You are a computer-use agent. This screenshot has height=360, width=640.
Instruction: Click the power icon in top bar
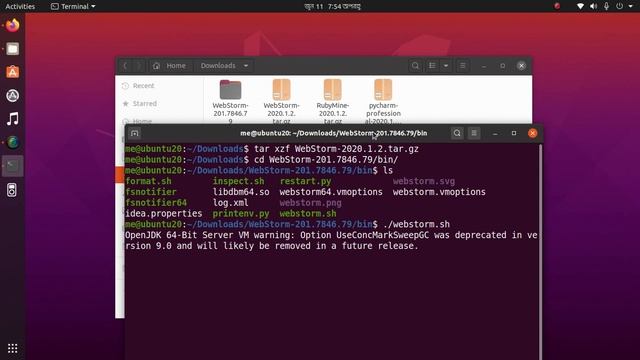pos(620,6)
